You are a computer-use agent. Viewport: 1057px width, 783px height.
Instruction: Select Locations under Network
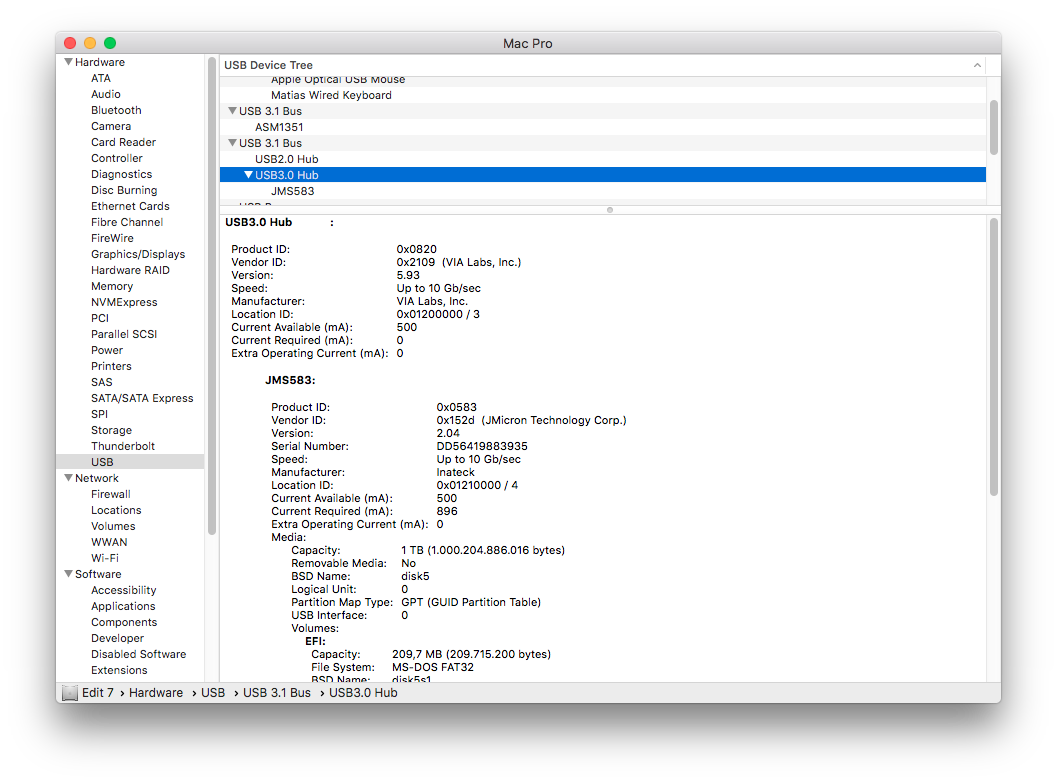point(116,510)
